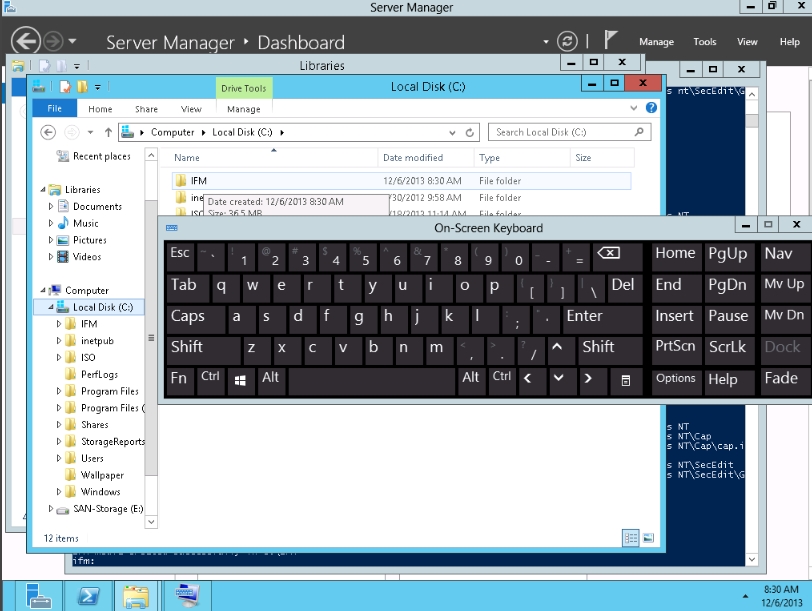This screenshot has height=611, width=812.
Task: Click the Explorer refresh button in address bar
Action: click(x=470, y=132)
